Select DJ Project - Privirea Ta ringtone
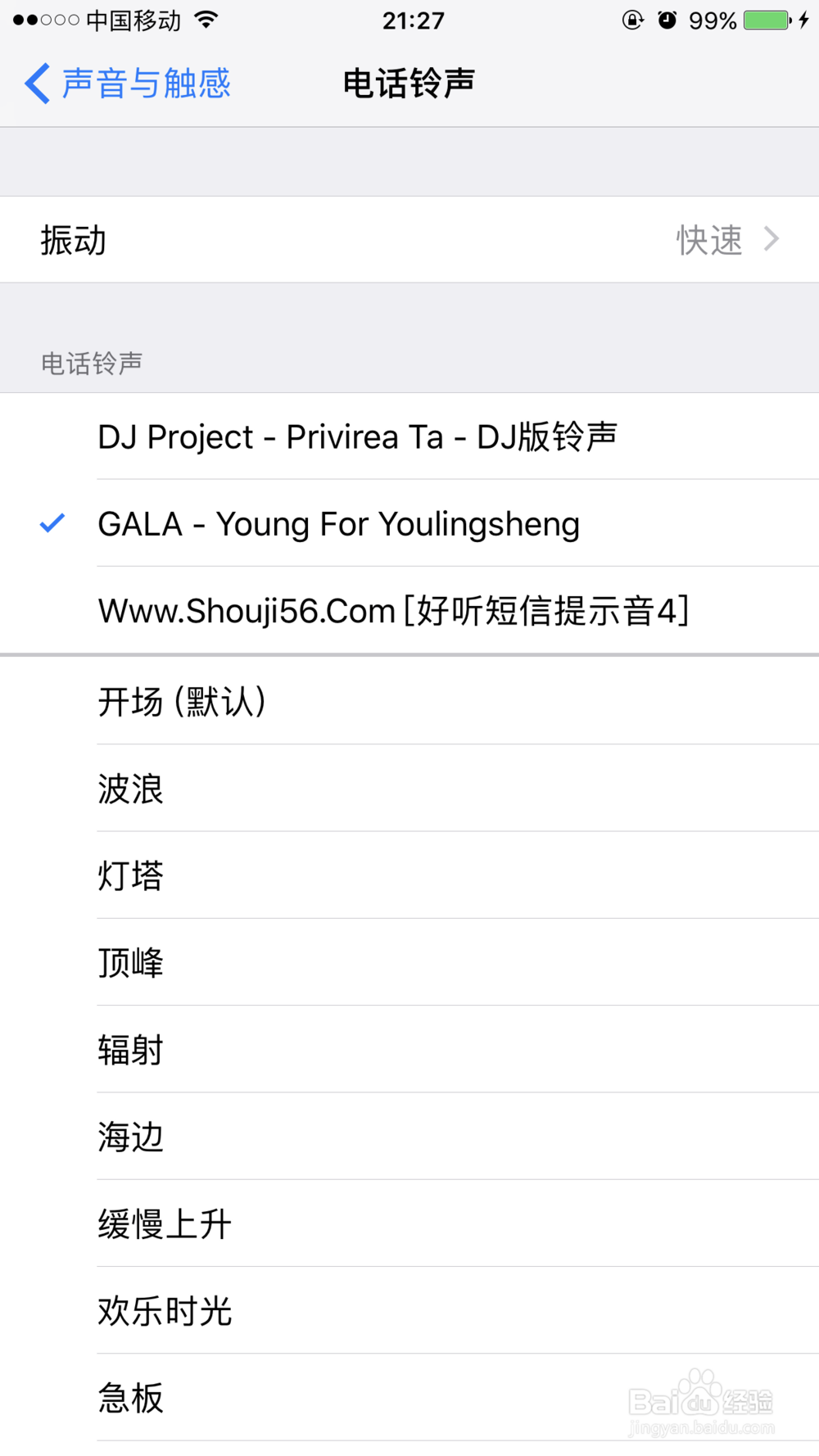Viewport: 819px width, 1456px height. pos(357,436)
